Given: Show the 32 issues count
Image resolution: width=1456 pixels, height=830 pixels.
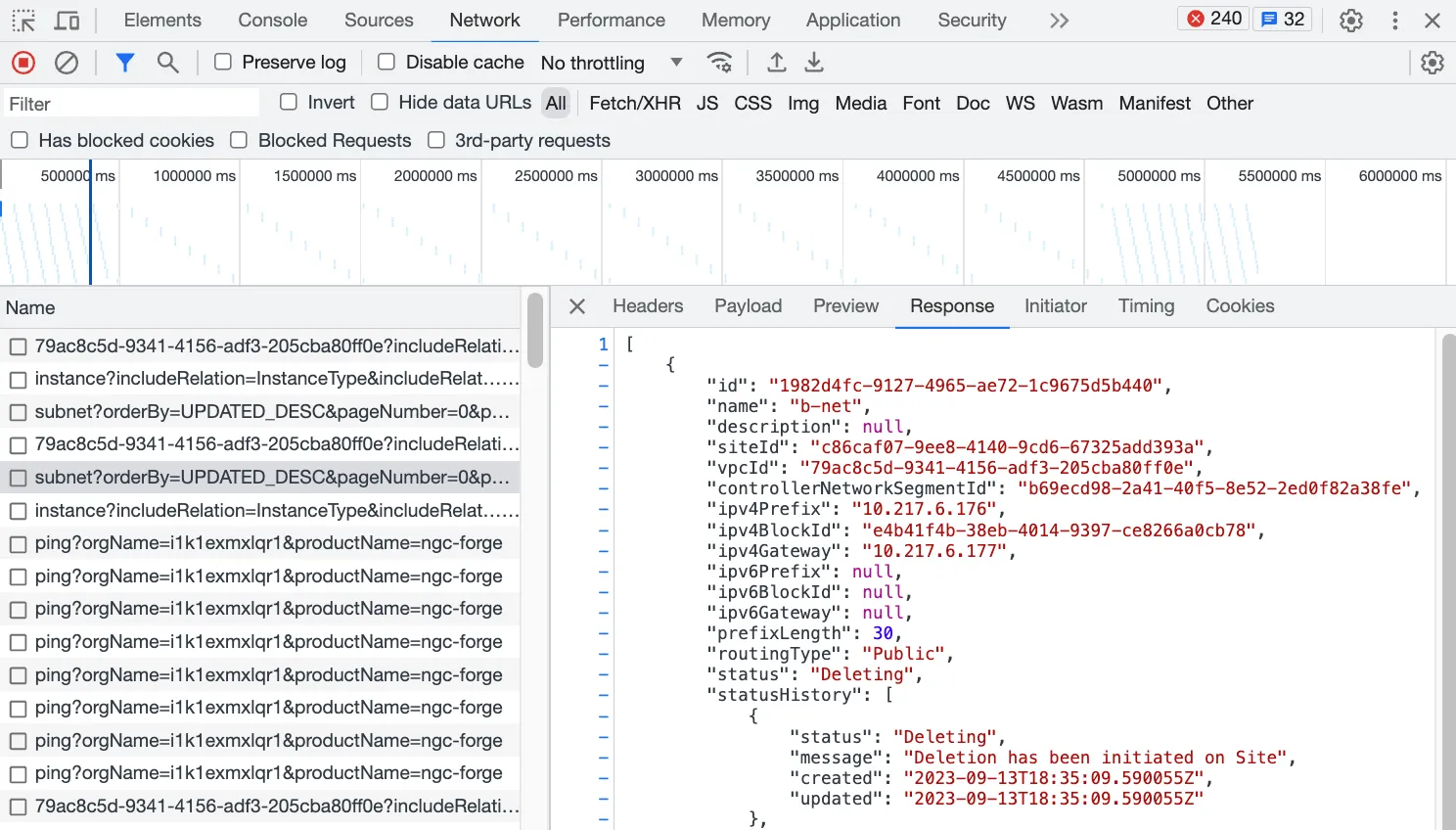Looking at the screenshot, I should coord(1283,19).
